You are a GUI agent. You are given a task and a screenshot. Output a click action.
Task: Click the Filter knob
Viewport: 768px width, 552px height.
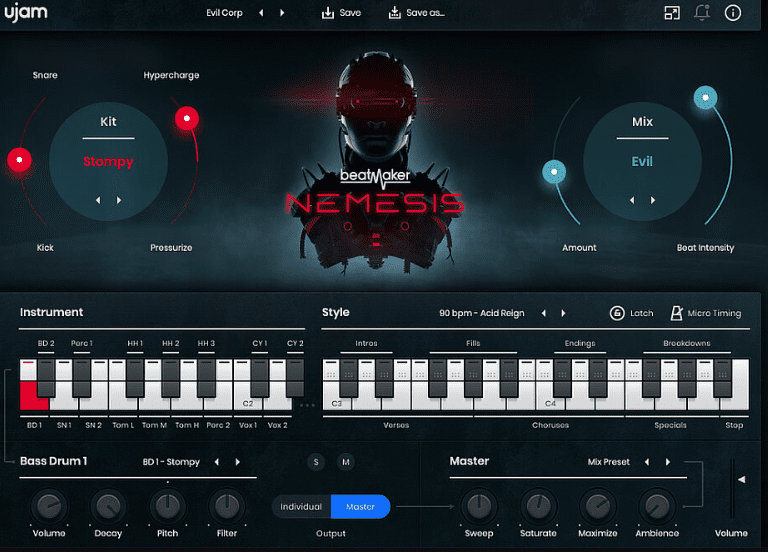coord(227,506)
